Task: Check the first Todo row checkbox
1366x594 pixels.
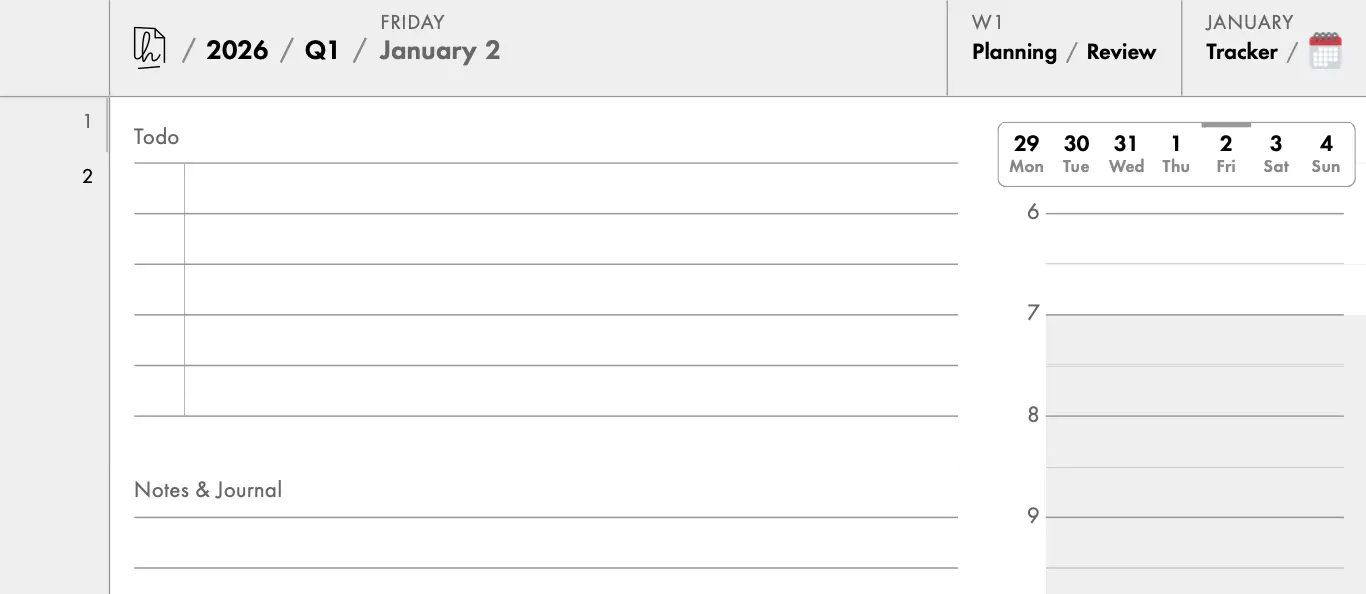Action: 159,188
